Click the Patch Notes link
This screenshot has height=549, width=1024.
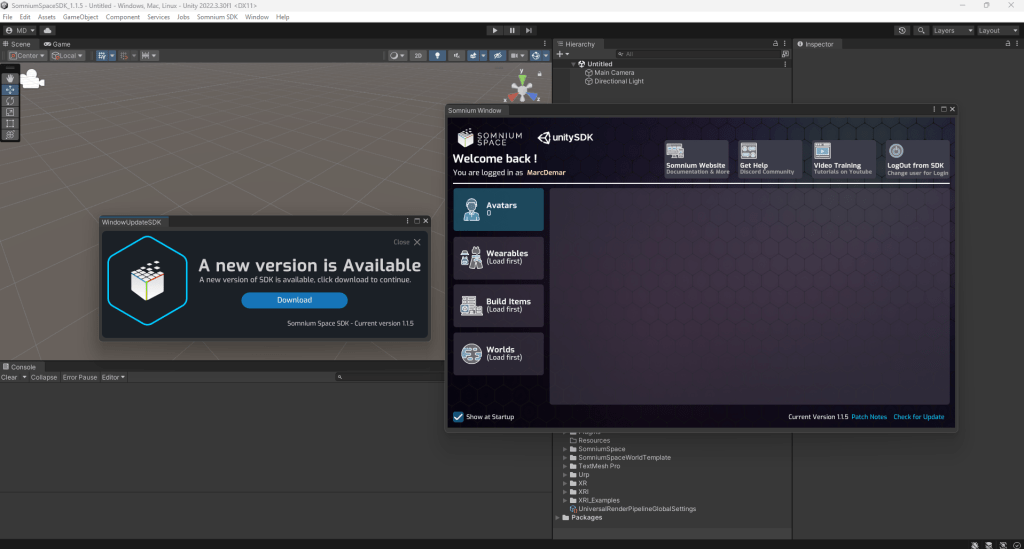[868, 417]
